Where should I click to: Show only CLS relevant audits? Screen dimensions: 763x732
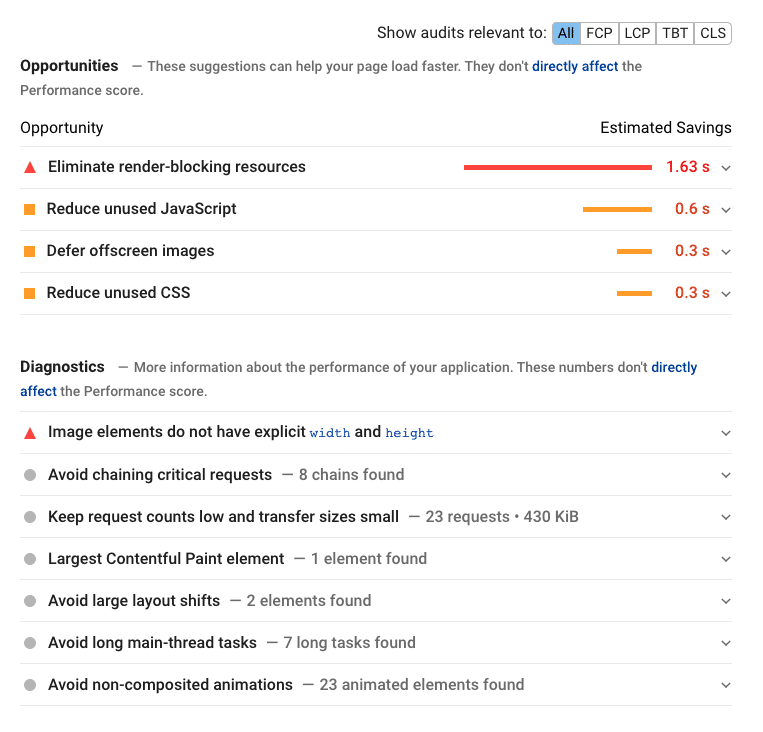[x=713, y=33]
